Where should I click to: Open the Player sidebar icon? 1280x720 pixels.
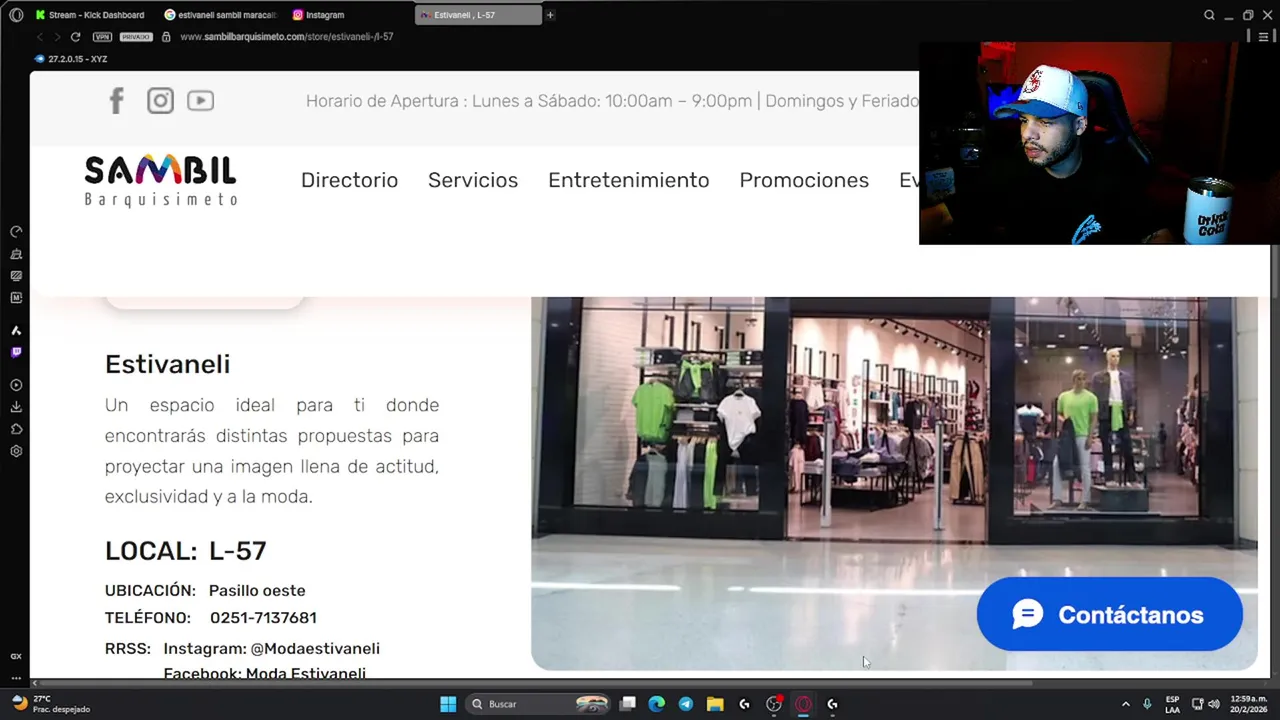(16, 385)
